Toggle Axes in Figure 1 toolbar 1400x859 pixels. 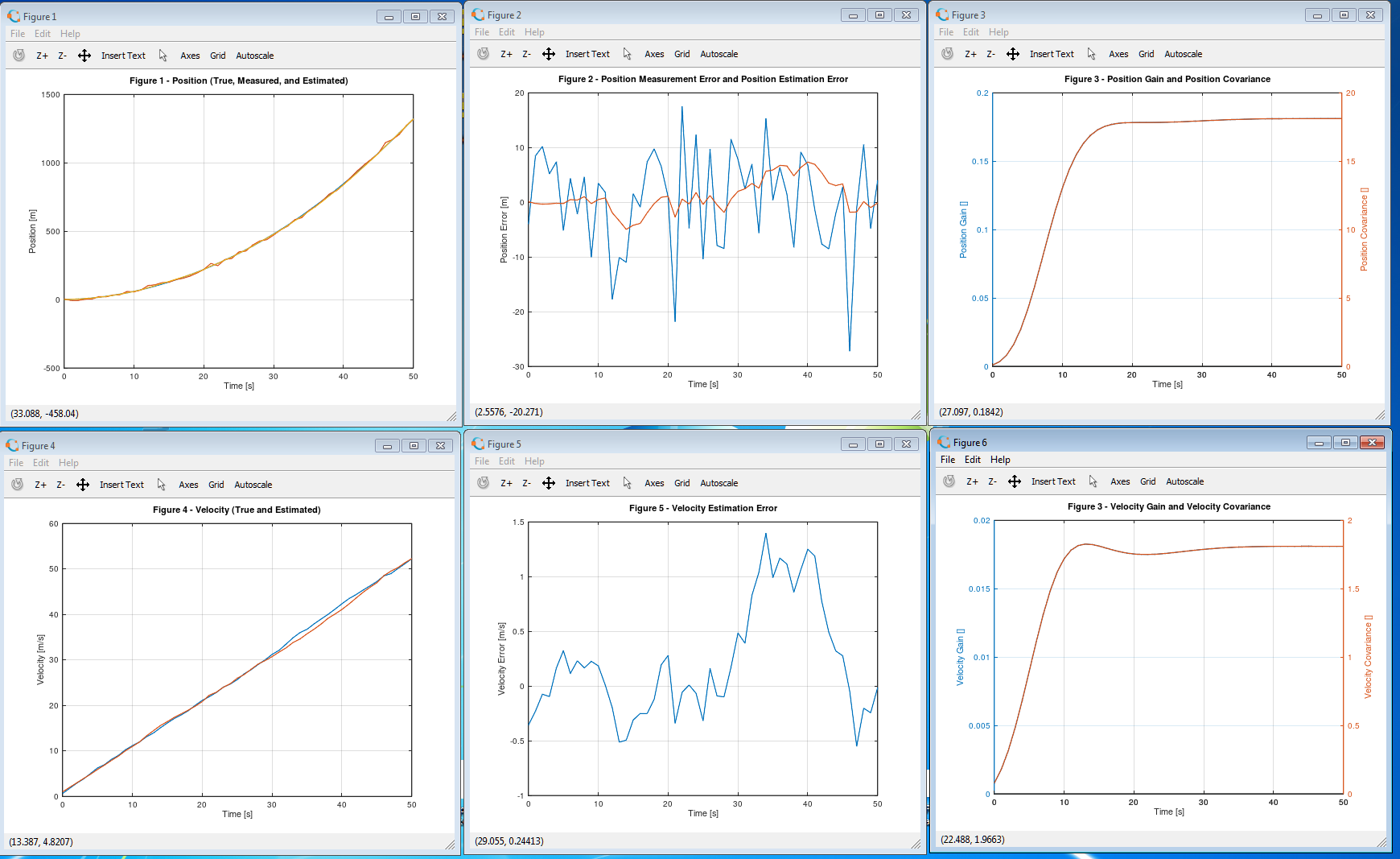[190, 56]
